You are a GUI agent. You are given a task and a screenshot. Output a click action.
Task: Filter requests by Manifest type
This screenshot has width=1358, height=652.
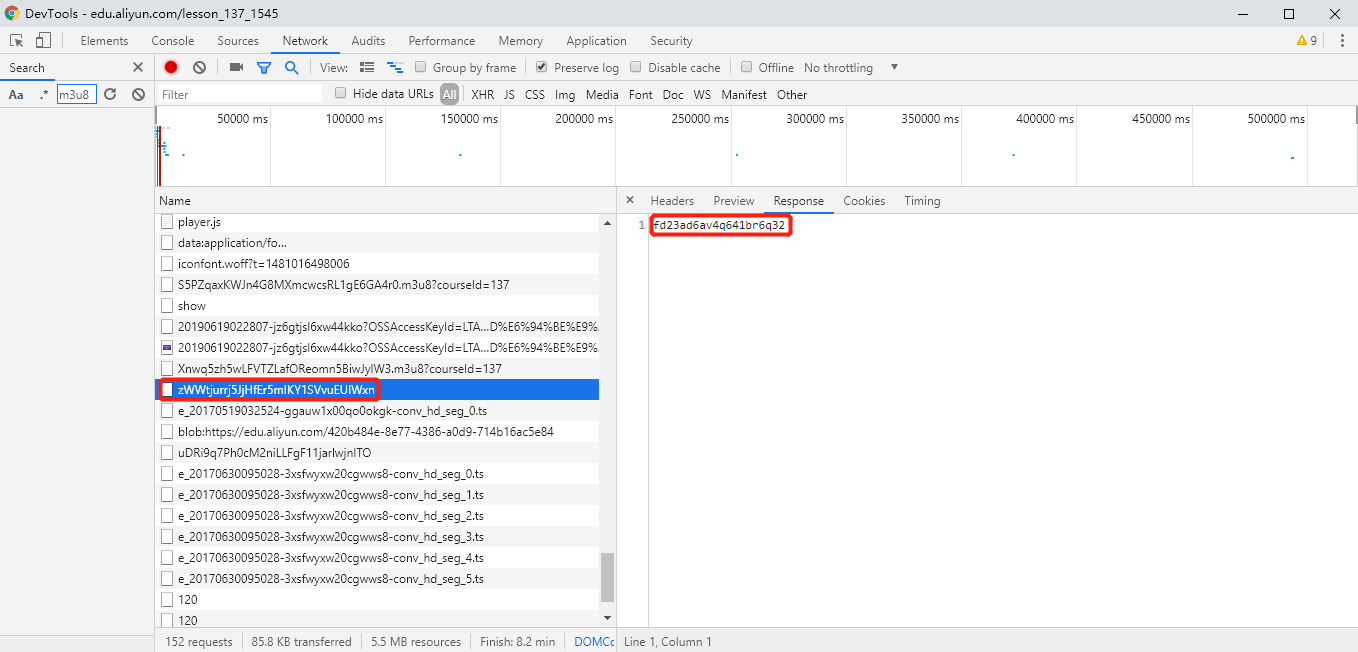[x=744, y=94]
